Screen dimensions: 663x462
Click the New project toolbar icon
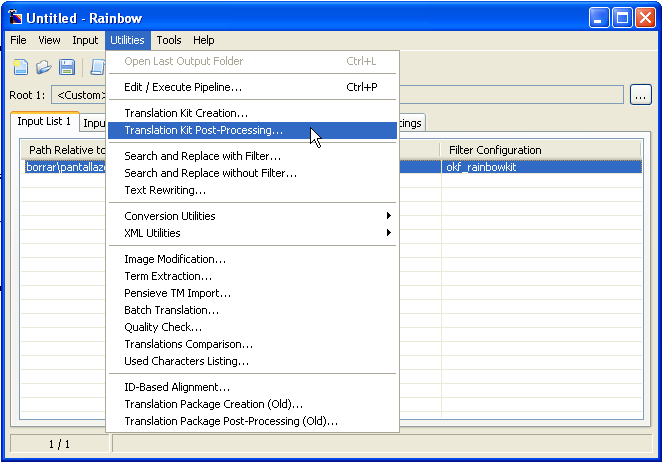(x=21, y=67)
